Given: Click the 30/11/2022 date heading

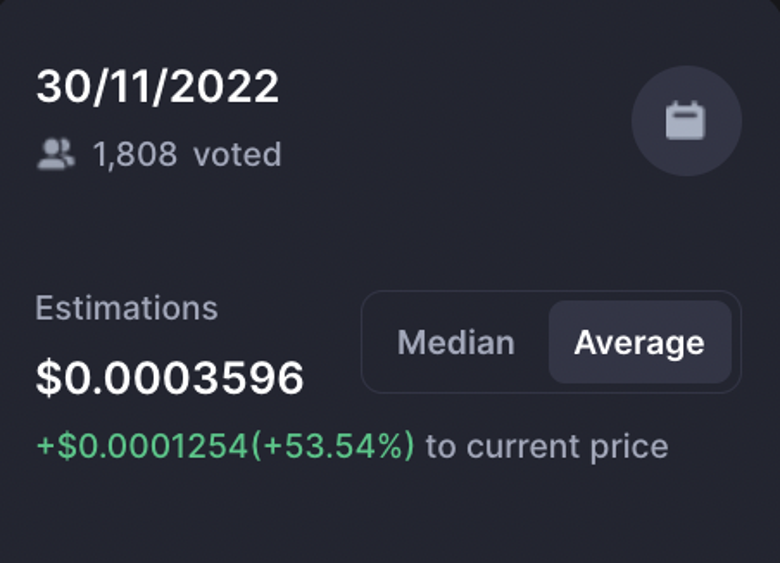Looking at the screenshot, I should [157, 87].
